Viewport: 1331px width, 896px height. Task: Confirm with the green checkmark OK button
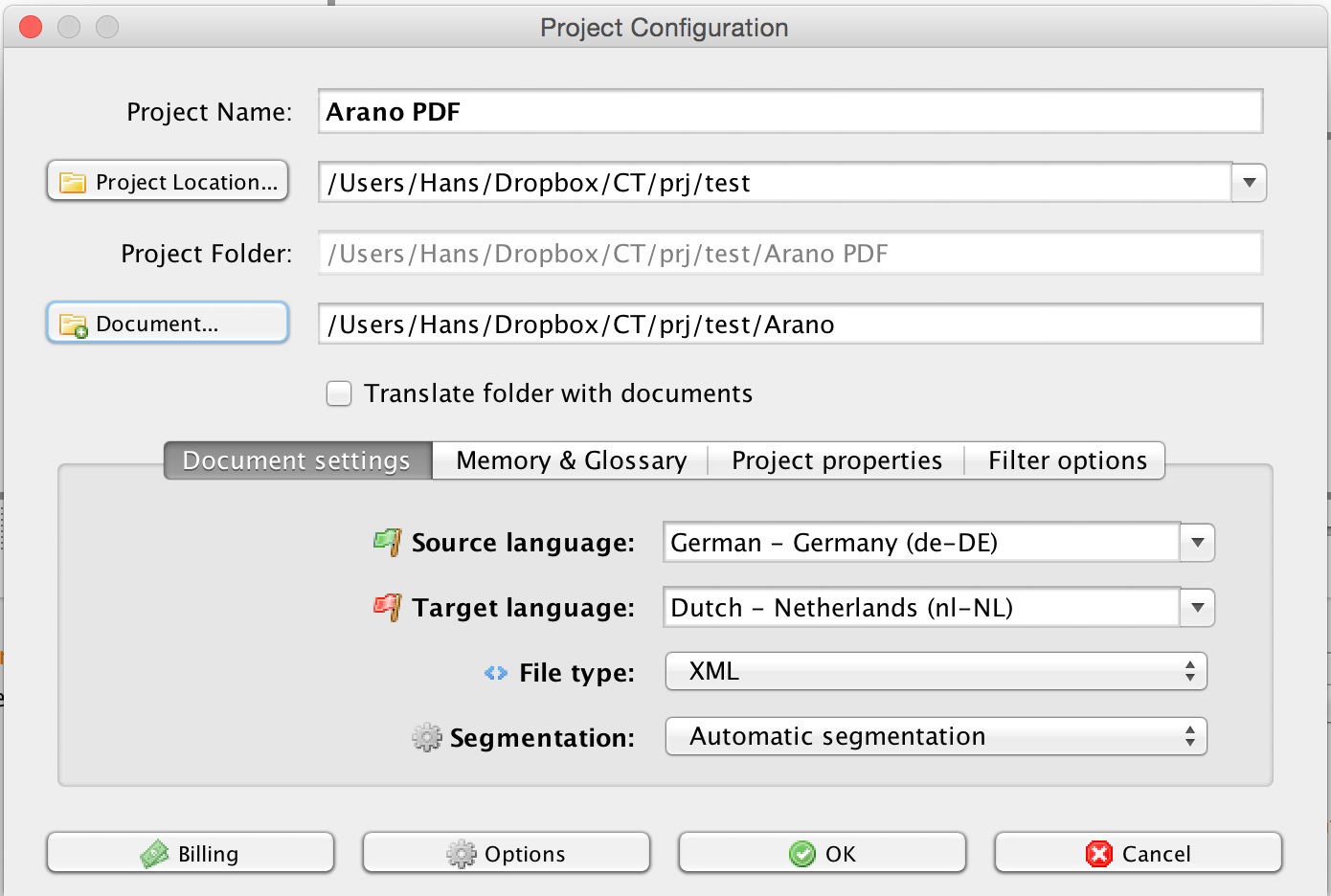pos(823,853)
